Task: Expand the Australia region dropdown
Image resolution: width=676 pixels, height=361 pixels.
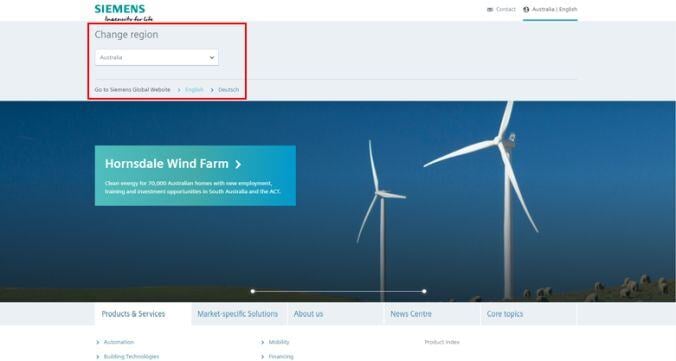Action: (156, 57)
